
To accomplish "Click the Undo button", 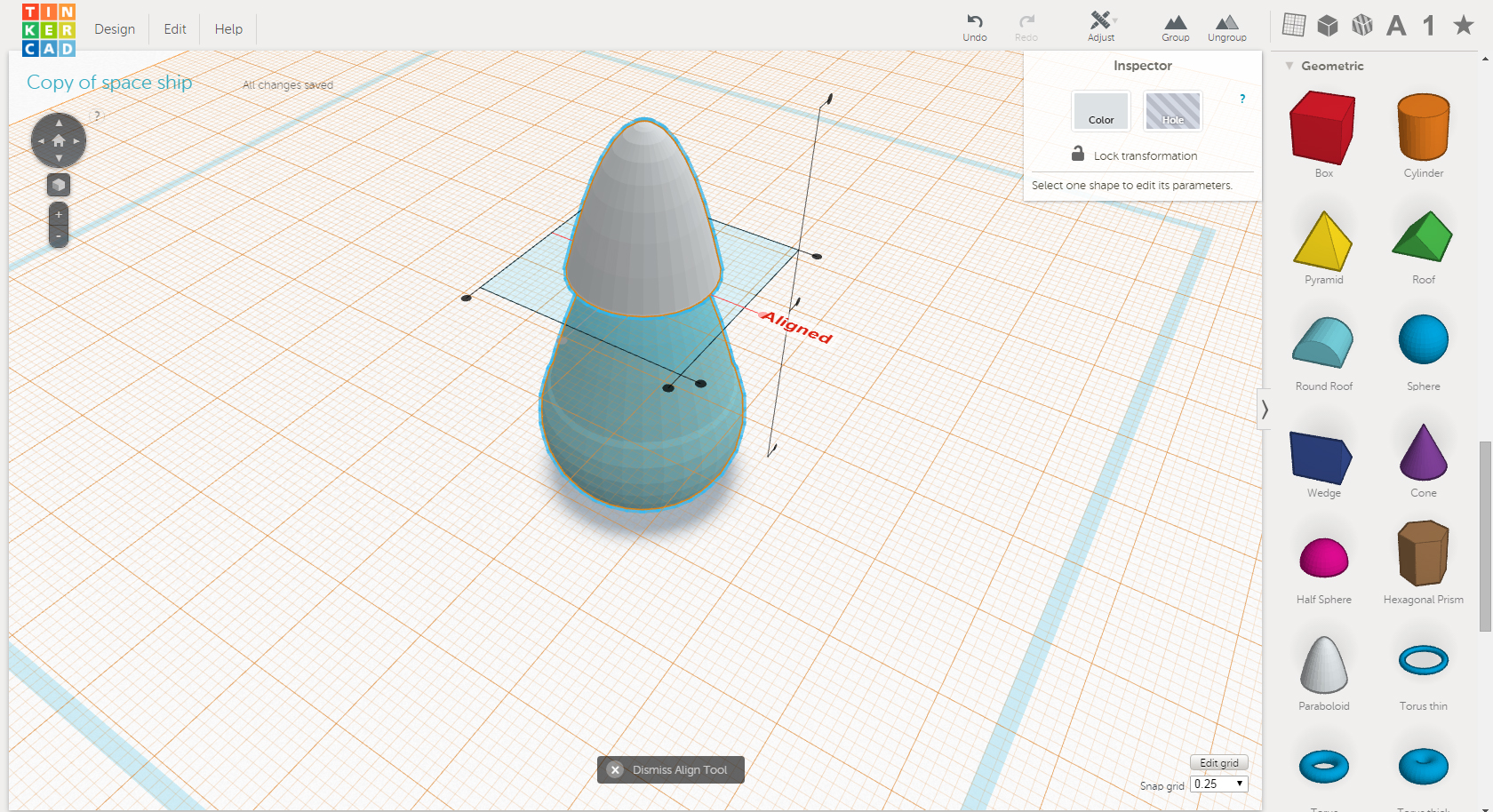I will pyautogui.click(x=975, y=27).
